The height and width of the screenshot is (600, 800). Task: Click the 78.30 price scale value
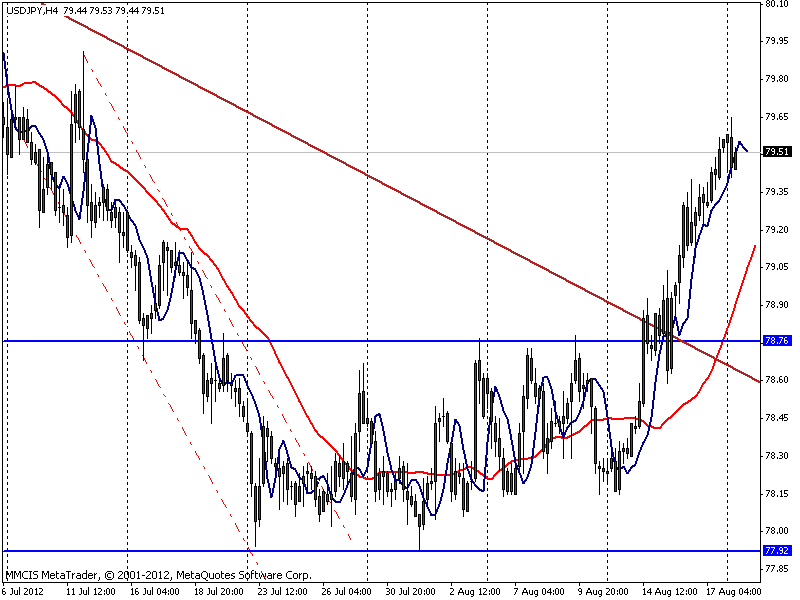[777, 456]
